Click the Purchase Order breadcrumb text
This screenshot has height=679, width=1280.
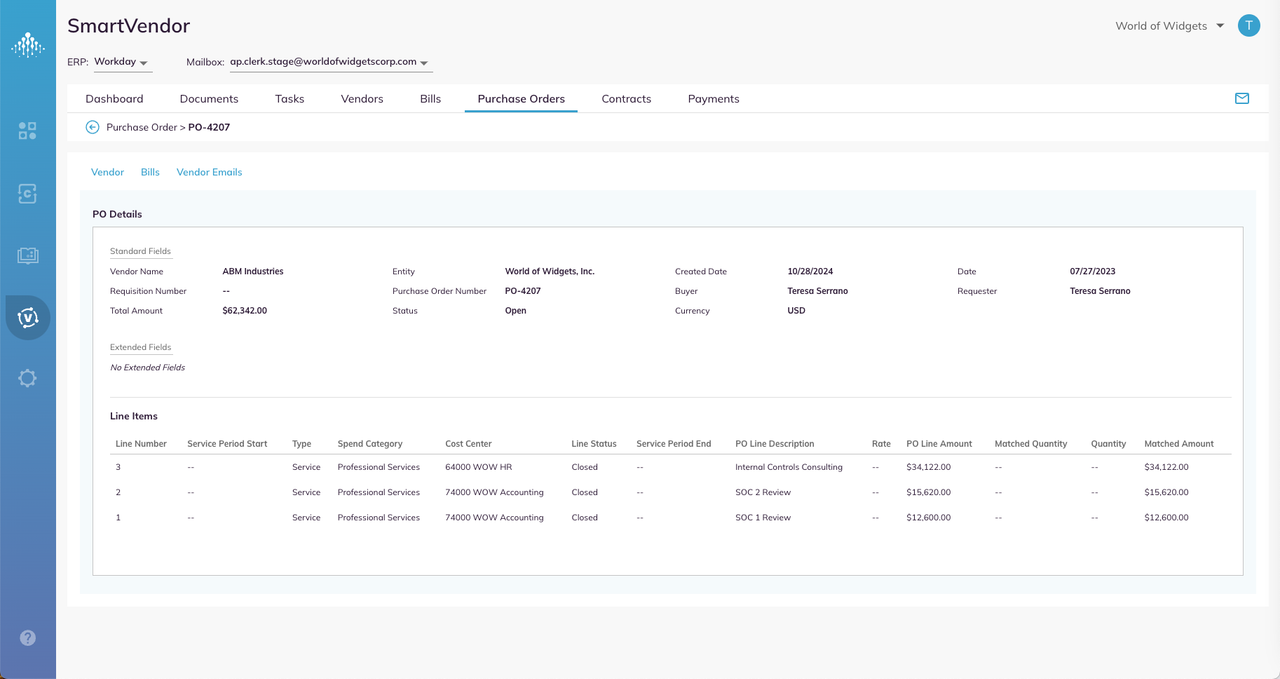[x=142, y=127]
